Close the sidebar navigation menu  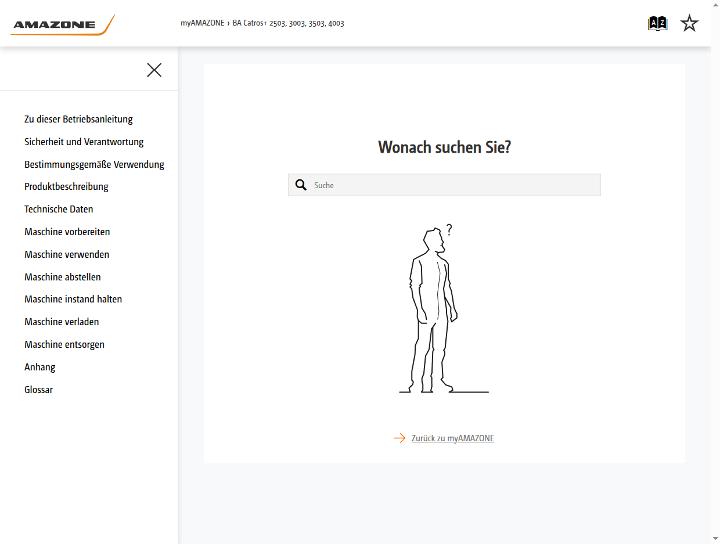[154, 70]
